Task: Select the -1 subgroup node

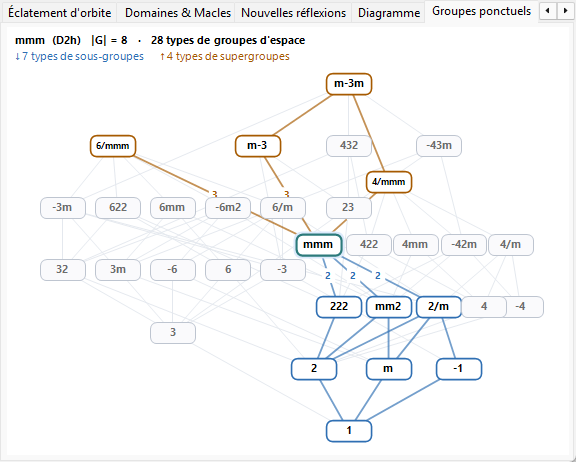Action: click(458, 369)
